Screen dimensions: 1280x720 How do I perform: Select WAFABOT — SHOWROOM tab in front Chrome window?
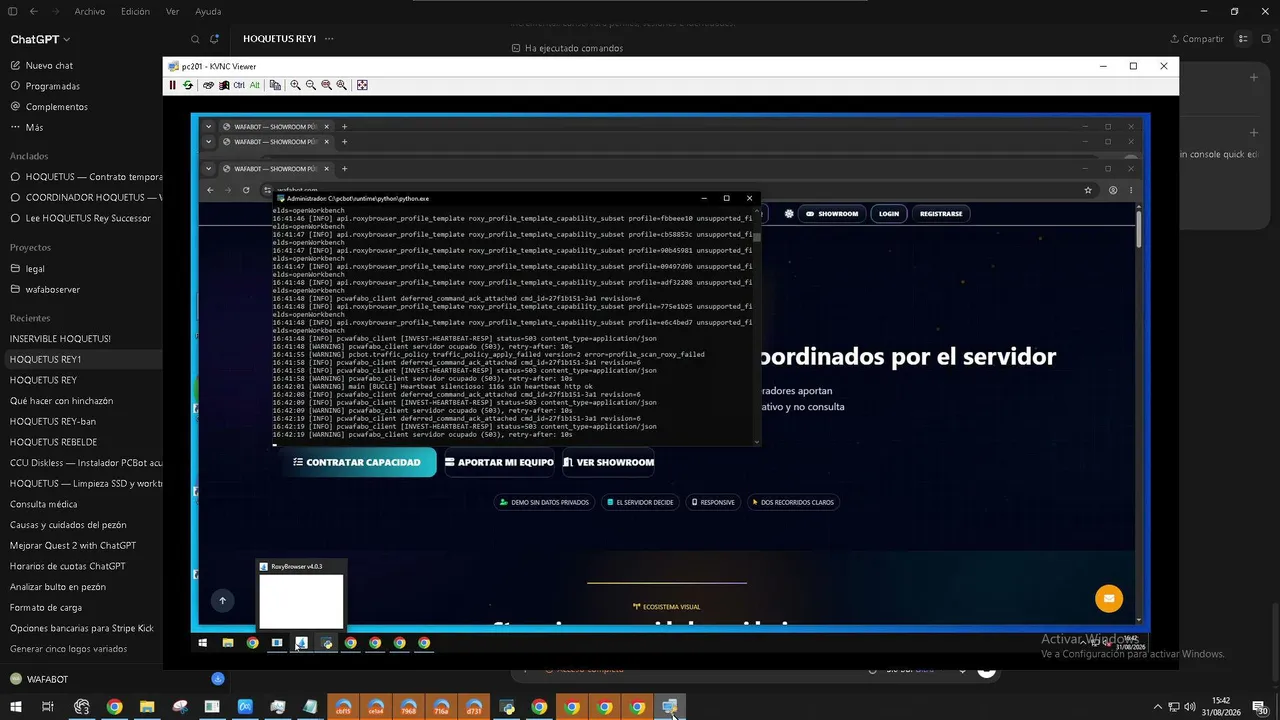(x=275, y=169)
